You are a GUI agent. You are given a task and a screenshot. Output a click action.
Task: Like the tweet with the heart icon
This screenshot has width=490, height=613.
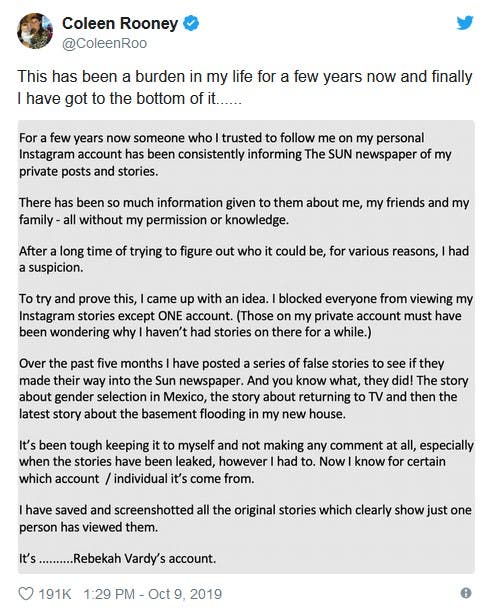click(x=26, y=594)
